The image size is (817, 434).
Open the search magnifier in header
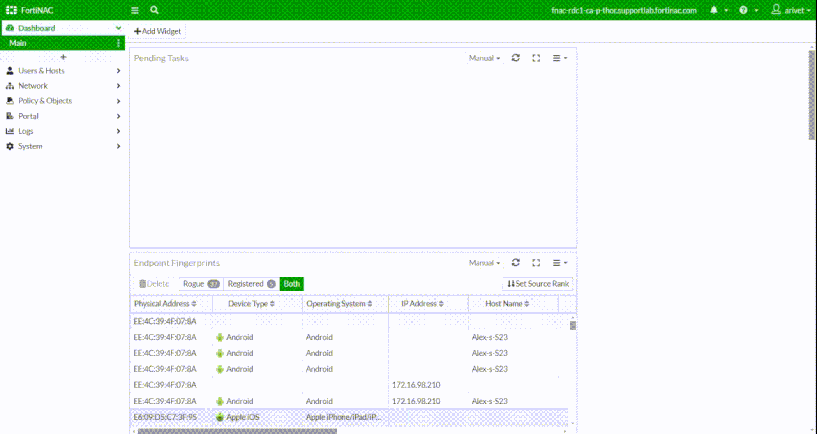(x=154, y=10)
